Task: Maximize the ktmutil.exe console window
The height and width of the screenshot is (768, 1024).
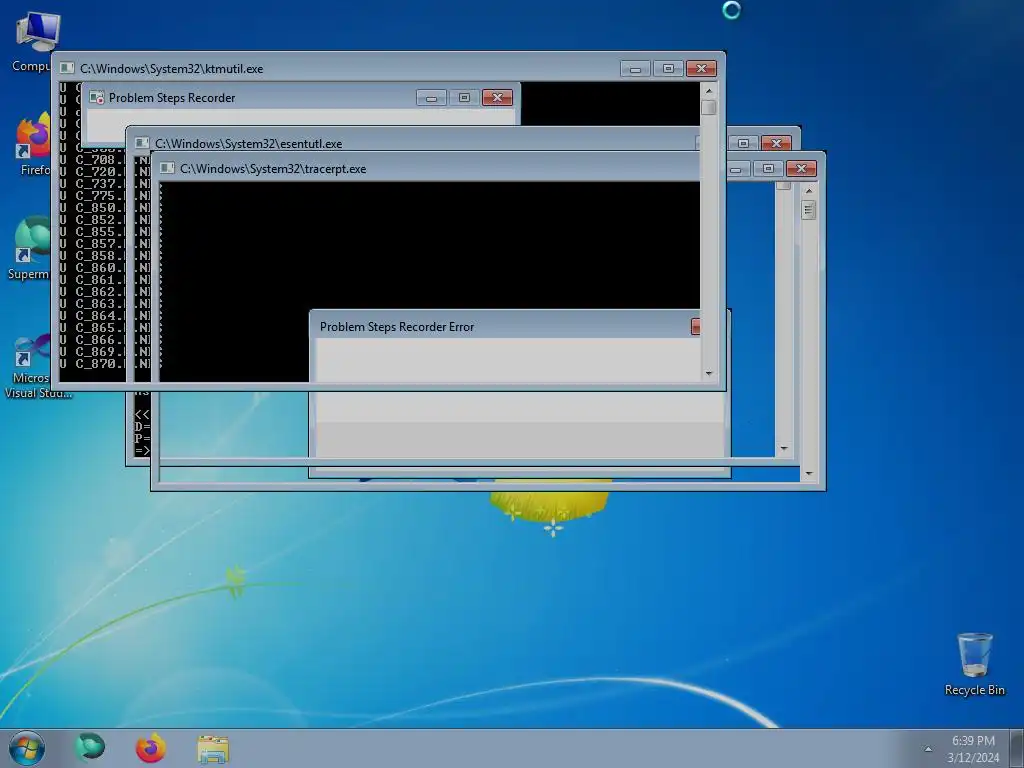Action: tap(667, 69)
